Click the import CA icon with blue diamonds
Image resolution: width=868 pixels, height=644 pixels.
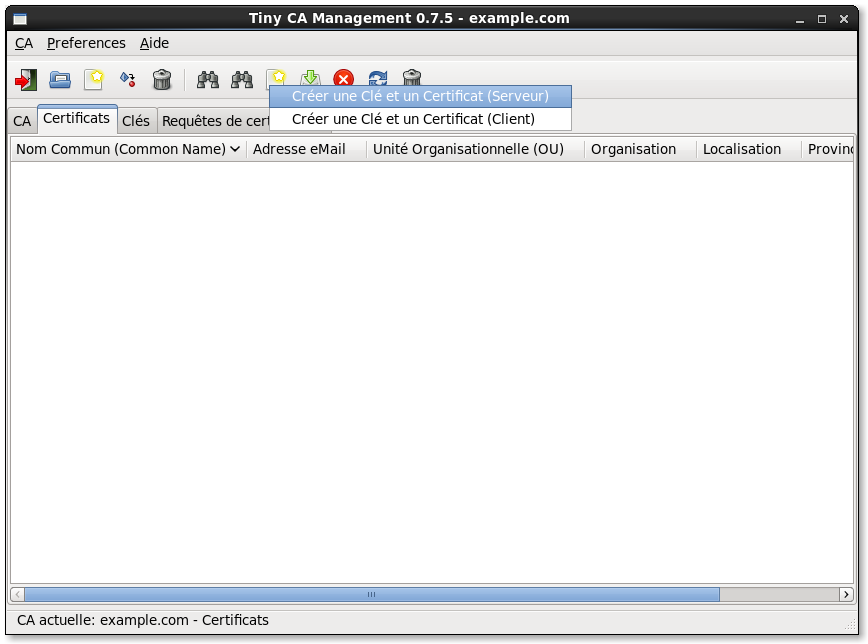[127, 79]
